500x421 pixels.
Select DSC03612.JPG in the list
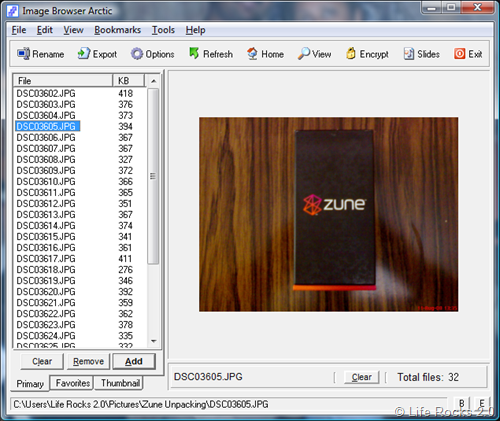(46, 203)
